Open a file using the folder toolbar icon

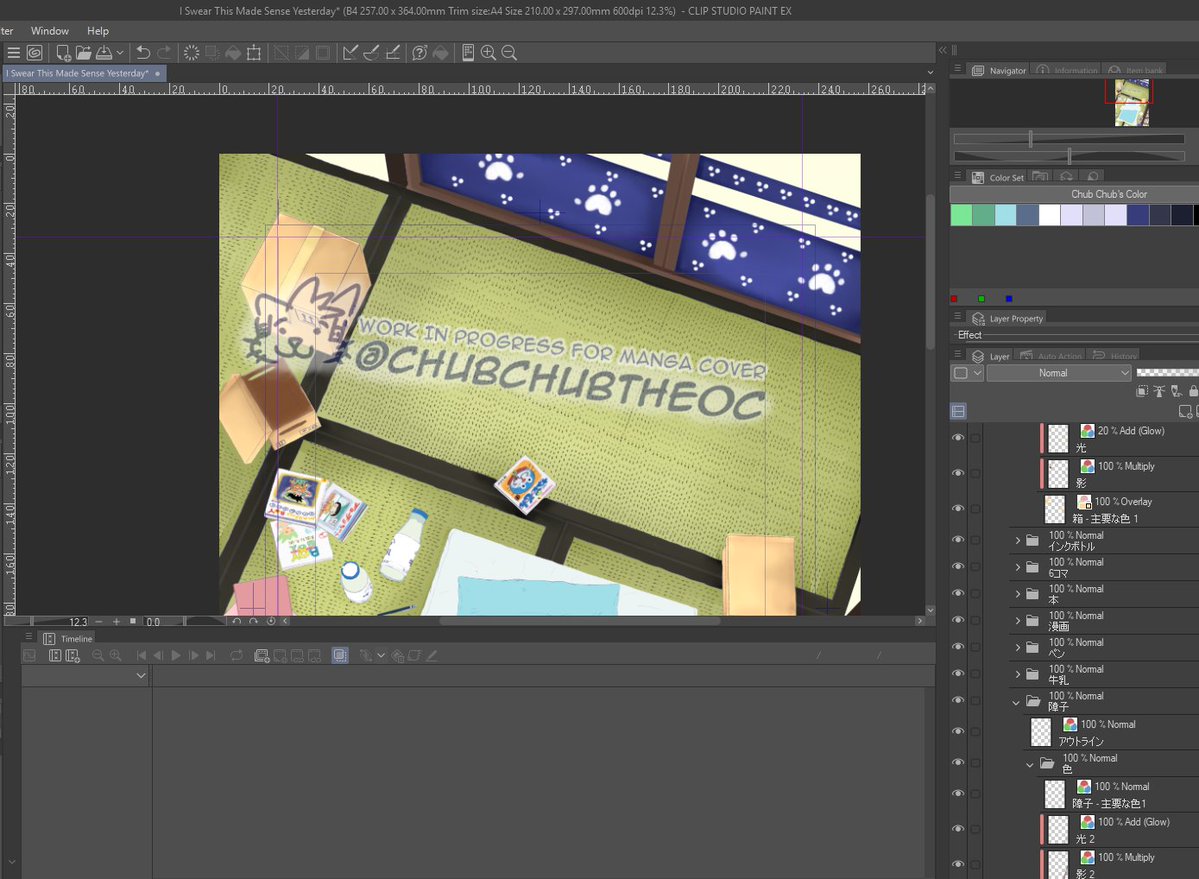(x=83, y=52)
